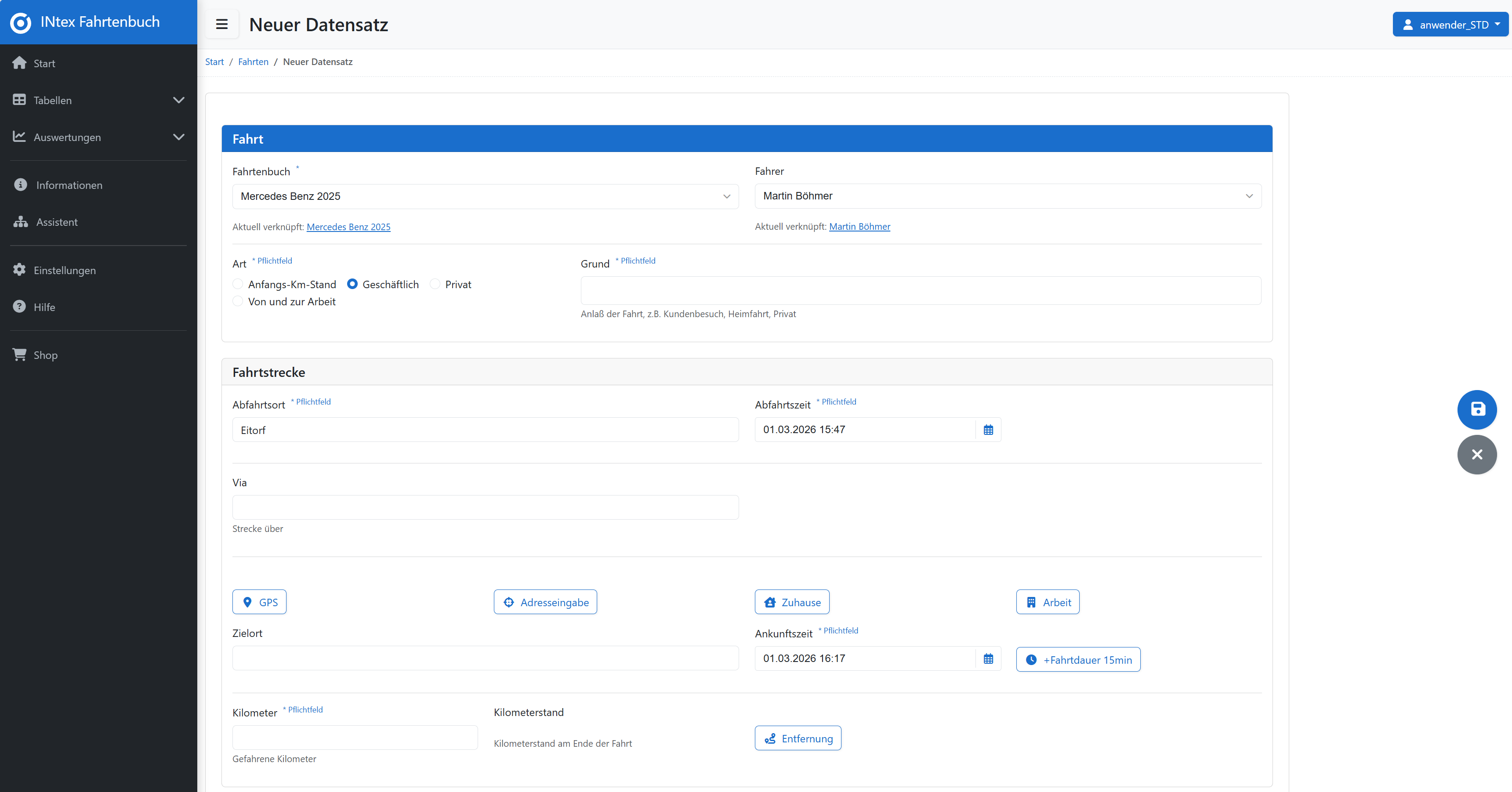1512x792 pixels.
Task: Click the floating save disk icon
Action: coord(1477,409)
